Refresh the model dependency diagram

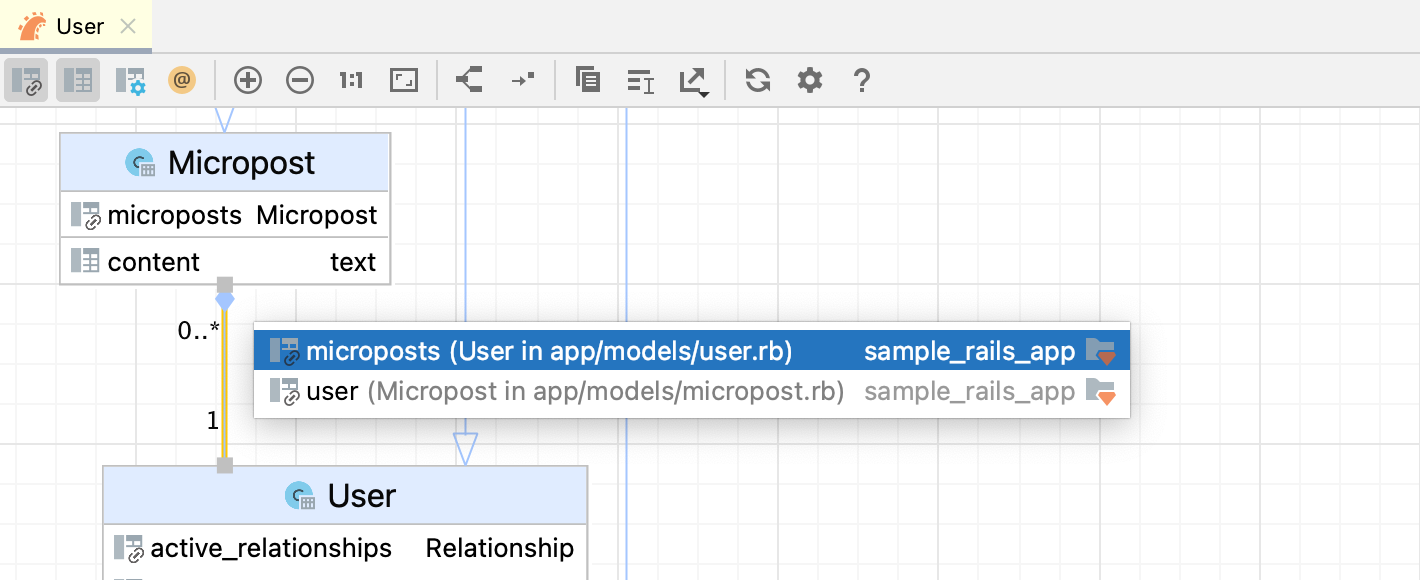[x=757, y=80]
